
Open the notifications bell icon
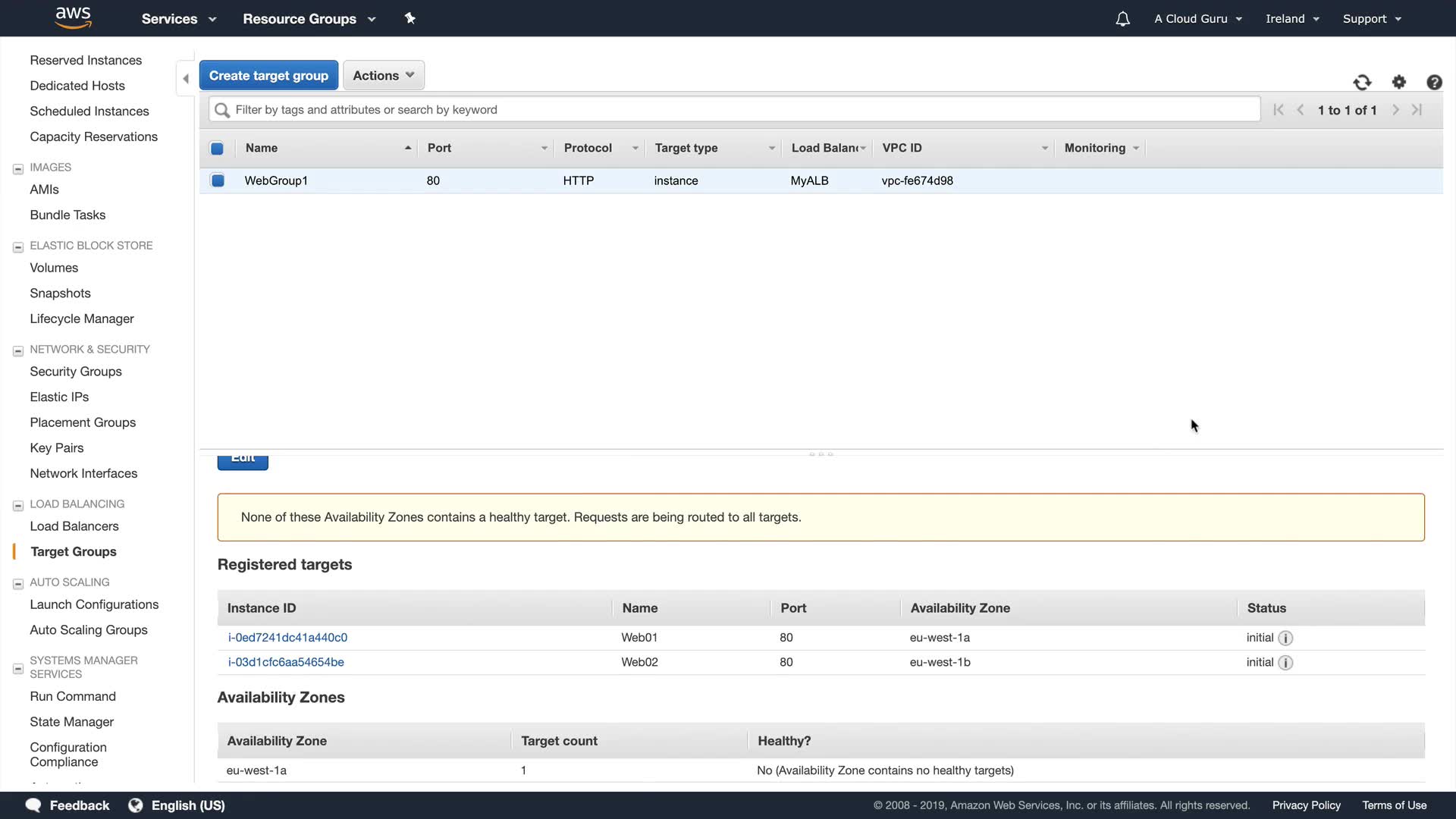[1122, 19]
